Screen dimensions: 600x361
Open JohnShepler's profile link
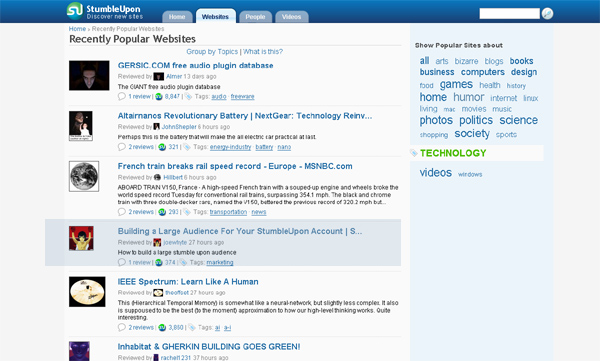pyautogui.click(x=179, y=127)
